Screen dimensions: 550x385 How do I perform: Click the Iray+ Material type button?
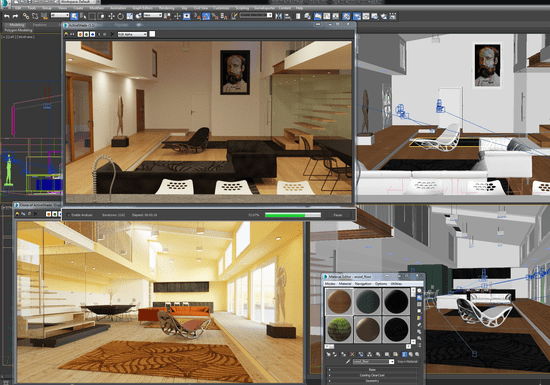tap(407, 362)
